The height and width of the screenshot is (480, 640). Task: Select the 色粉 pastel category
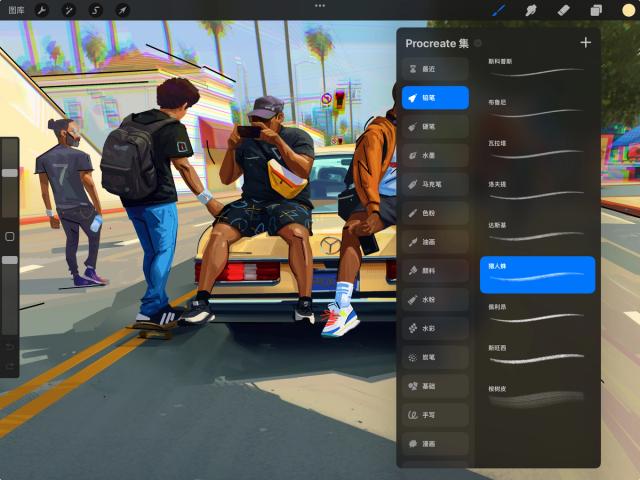click(435, 213)
